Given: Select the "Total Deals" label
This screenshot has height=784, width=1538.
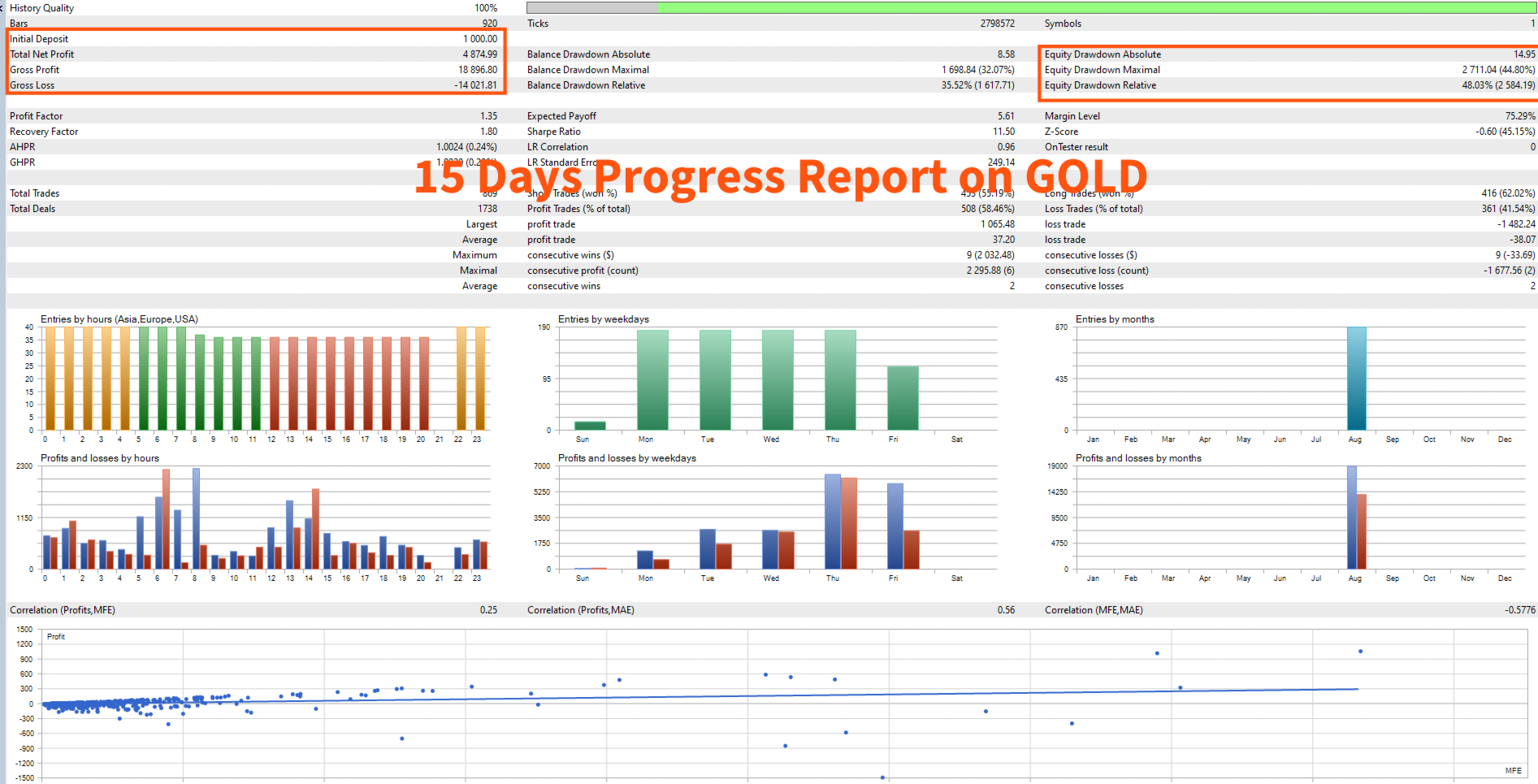Looking at the screenshot, I should (32, 209).
